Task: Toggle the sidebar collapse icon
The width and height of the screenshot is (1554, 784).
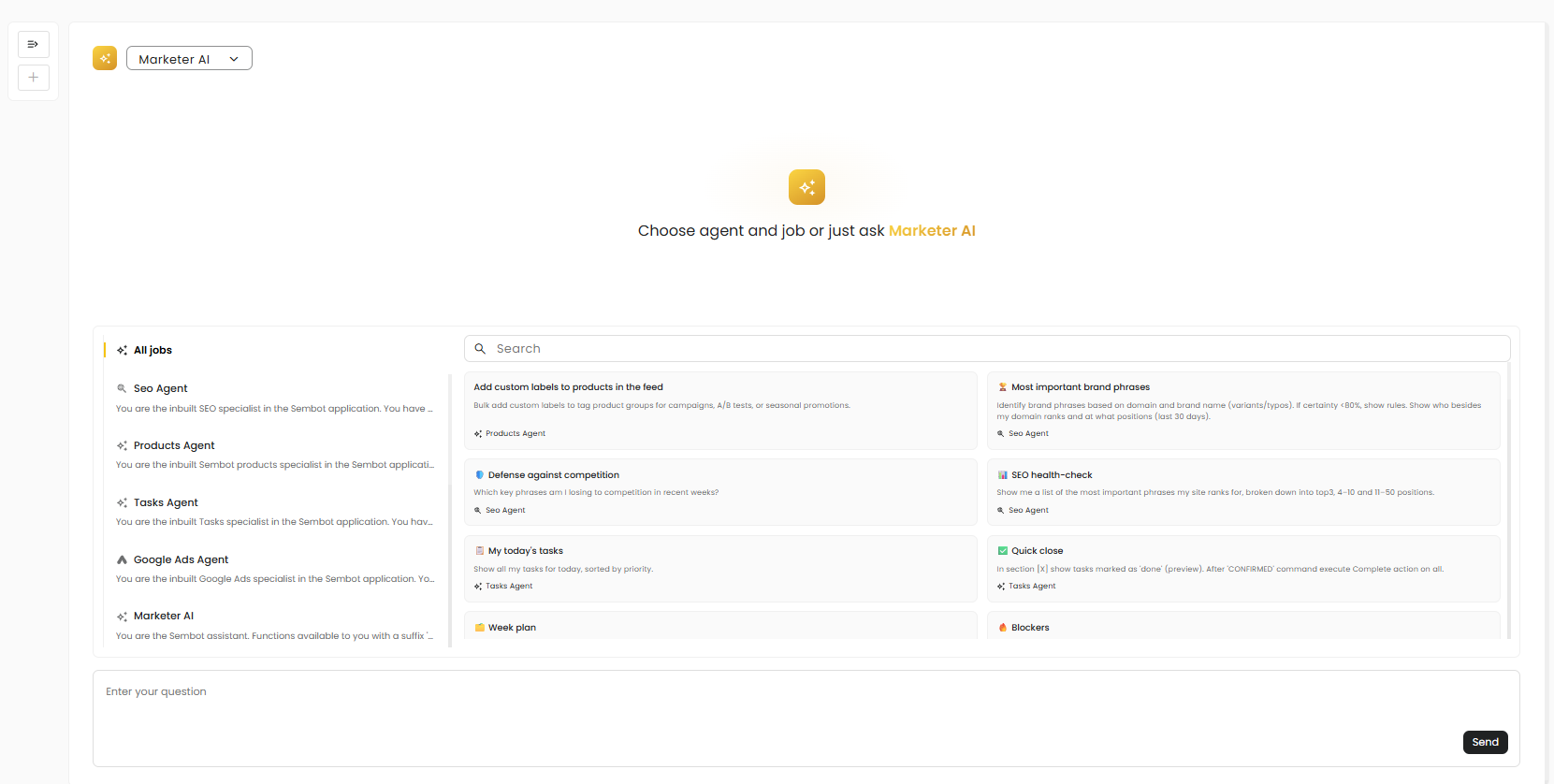Action: (x=33, y=44)
